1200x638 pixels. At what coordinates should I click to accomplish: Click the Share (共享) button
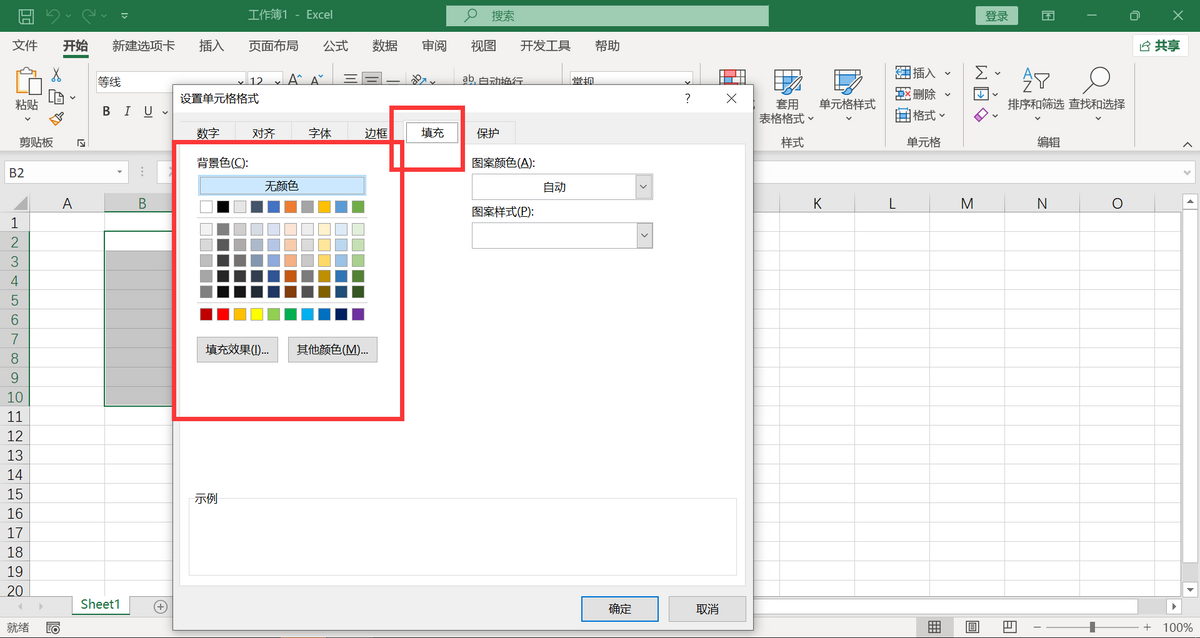click(1160, 46)
